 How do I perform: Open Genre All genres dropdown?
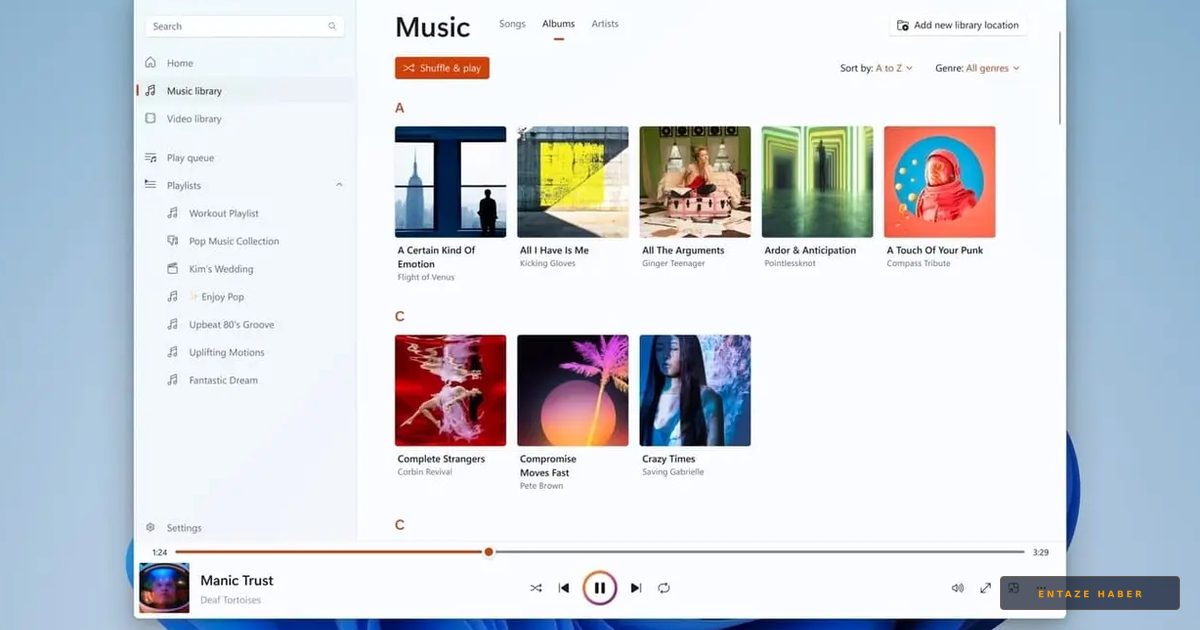[x=977, y=68]
